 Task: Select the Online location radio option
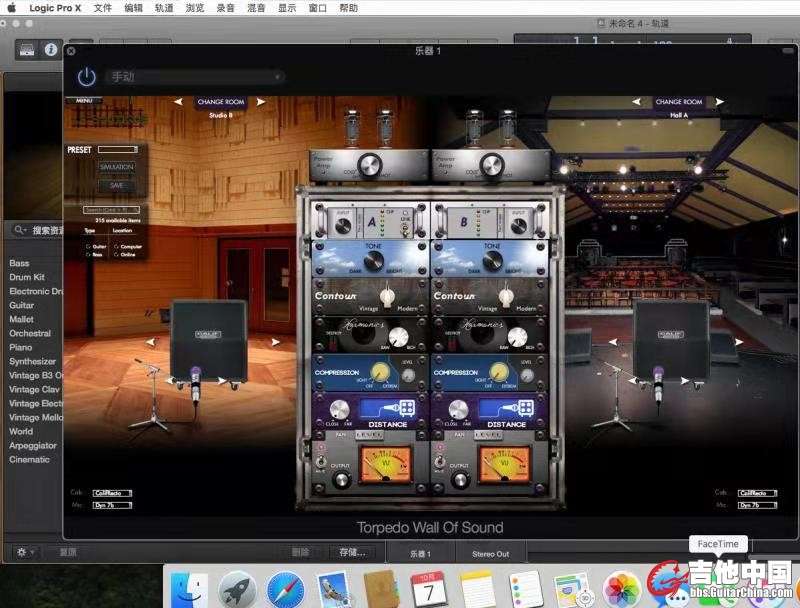tap(117, 254)
